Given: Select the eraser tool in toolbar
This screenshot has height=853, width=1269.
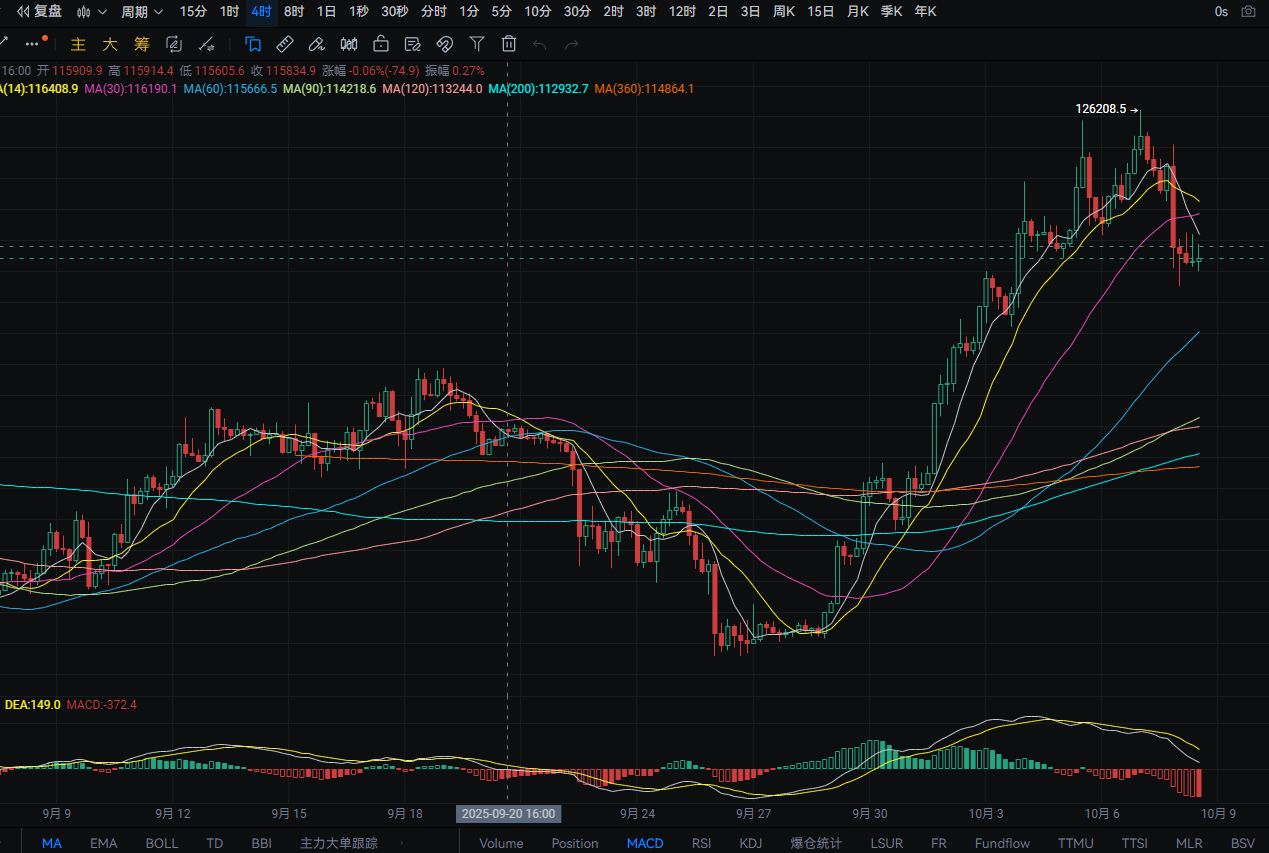Looking at the screenshot, I should point(316,44).
